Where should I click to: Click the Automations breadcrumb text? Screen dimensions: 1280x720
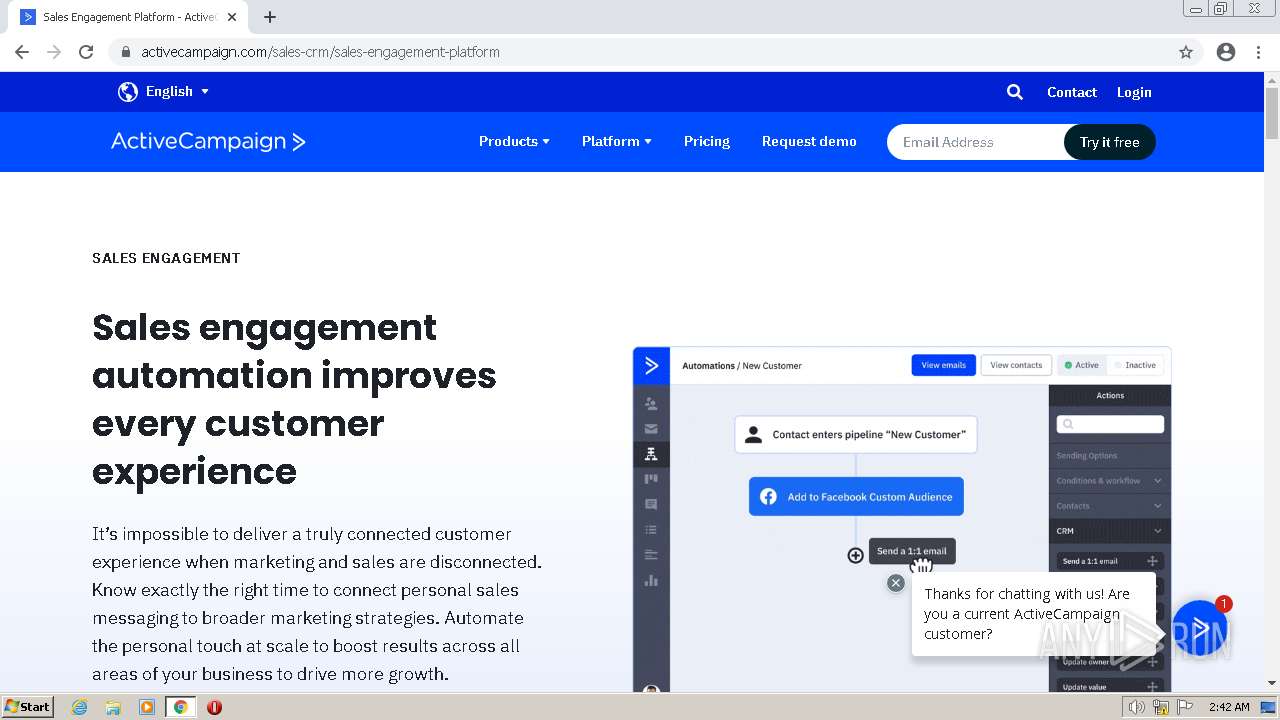pyautogui.click(x=708, y=366)
